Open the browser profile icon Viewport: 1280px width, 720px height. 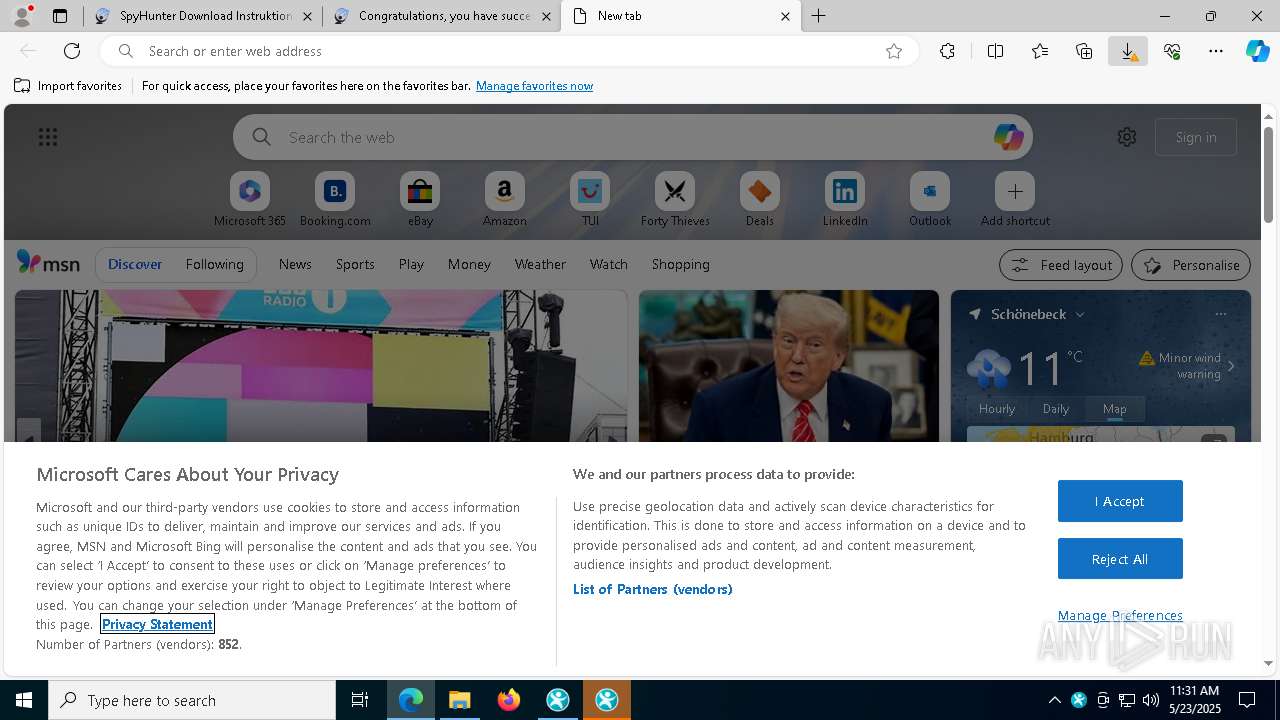pyautogui.click(x=22, y=16)
